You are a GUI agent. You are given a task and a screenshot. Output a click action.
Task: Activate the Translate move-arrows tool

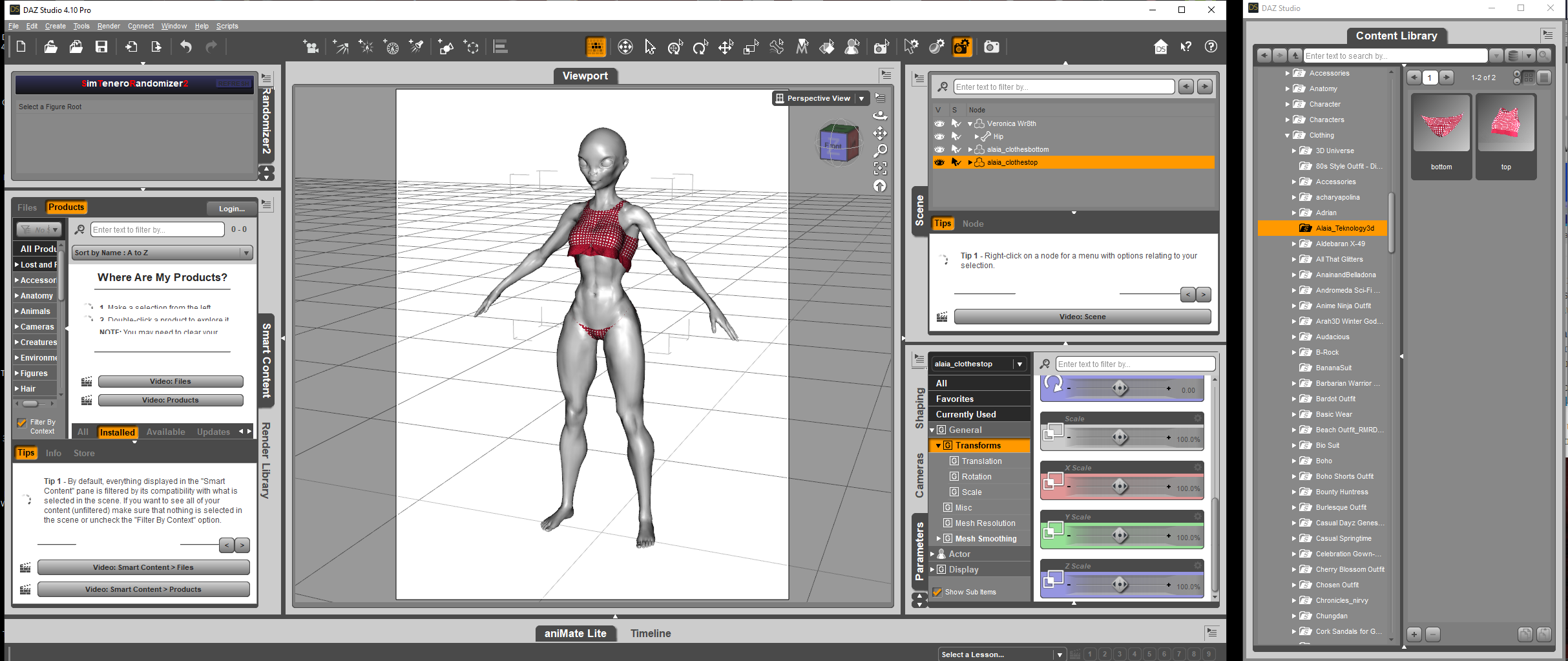tap(726, 47)
